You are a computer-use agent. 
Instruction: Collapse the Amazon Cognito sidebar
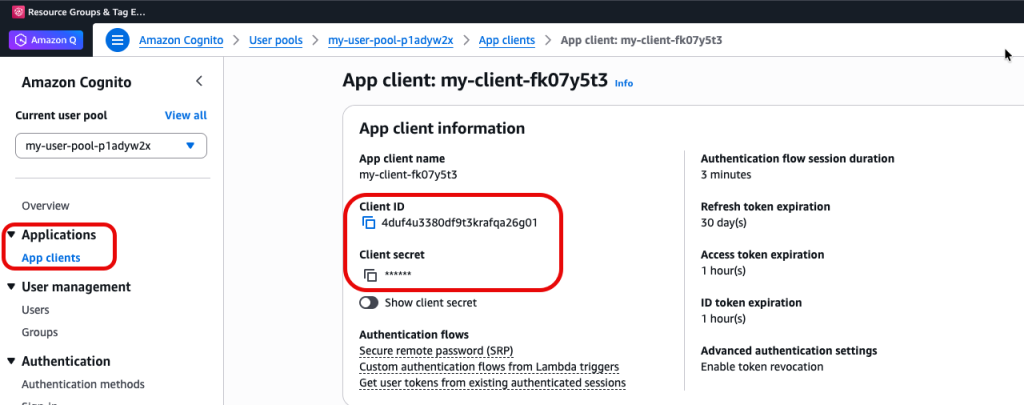coord(198,81)
